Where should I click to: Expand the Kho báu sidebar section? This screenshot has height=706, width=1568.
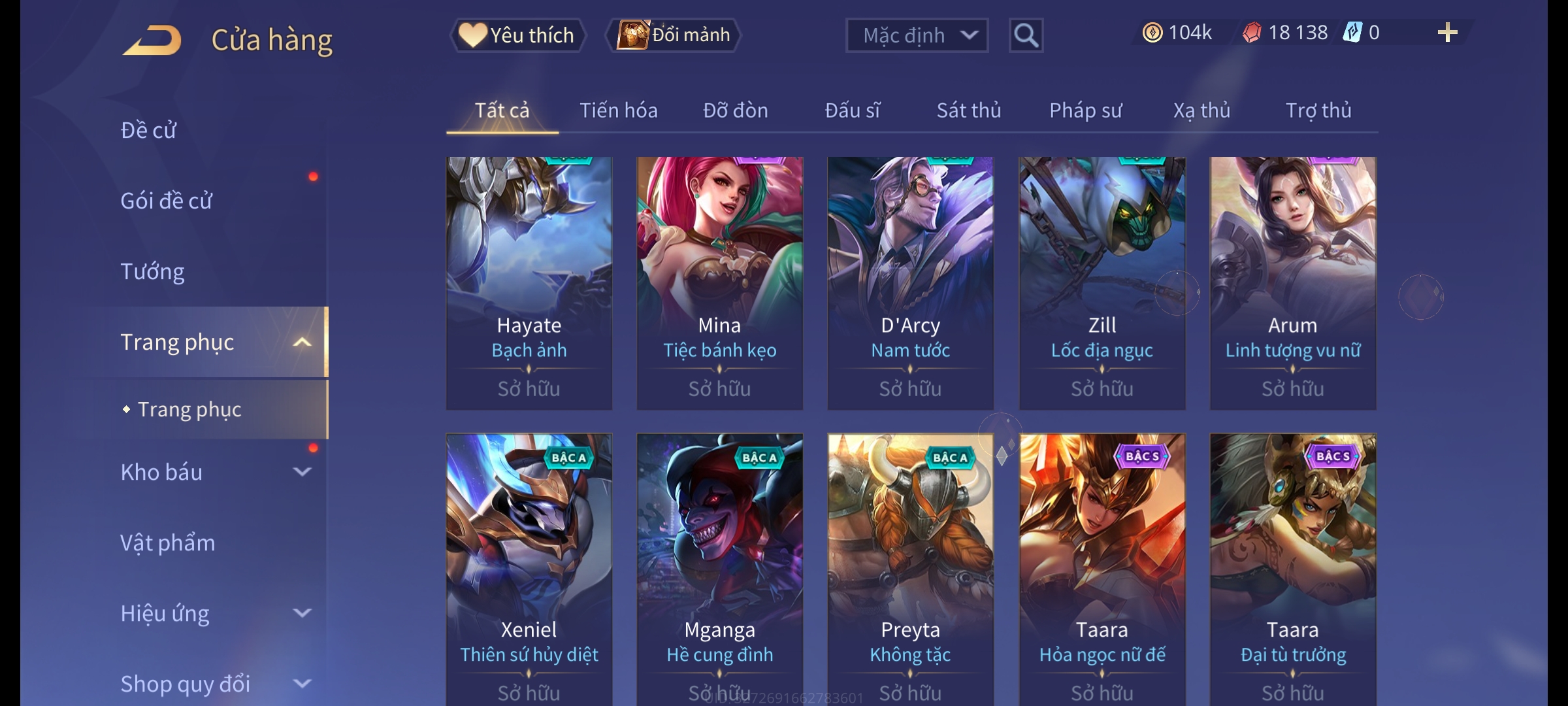(302, 471)
